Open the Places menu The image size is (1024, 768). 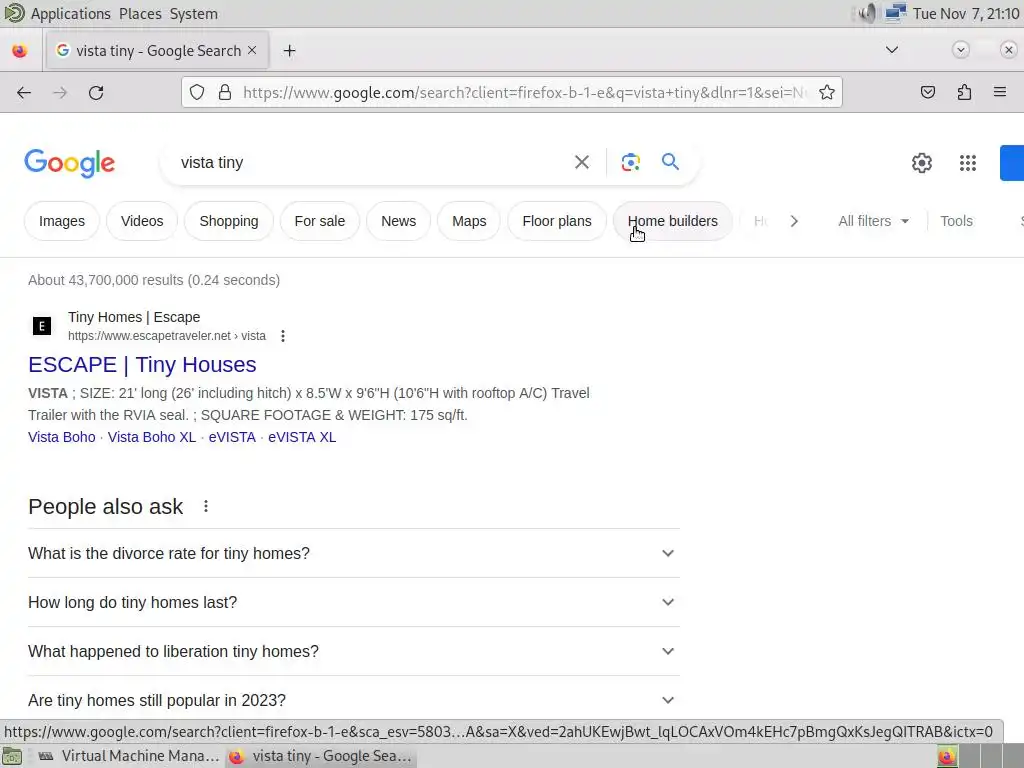coord(140,14)
